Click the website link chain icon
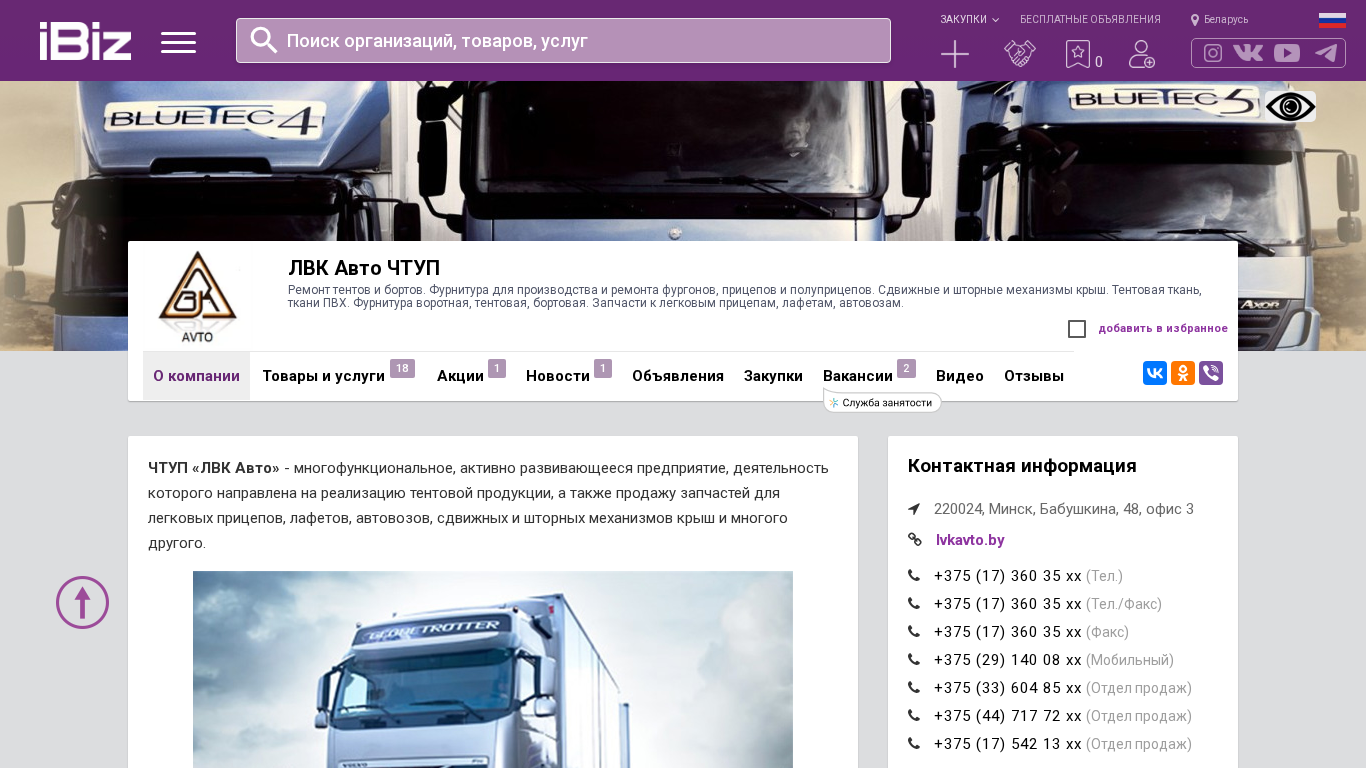Screen dimensions: 1366x768 tap(915, 540)
